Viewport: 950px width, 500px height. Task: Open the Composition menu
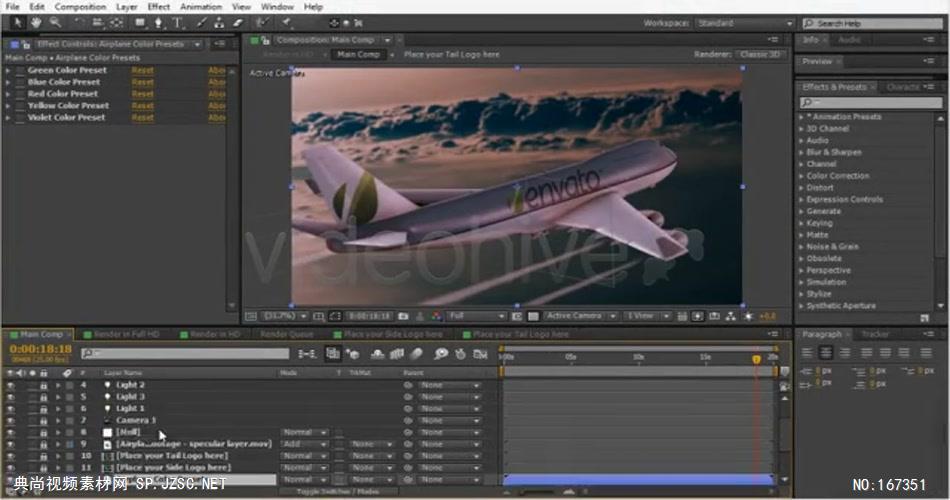(x=80, y=6)
